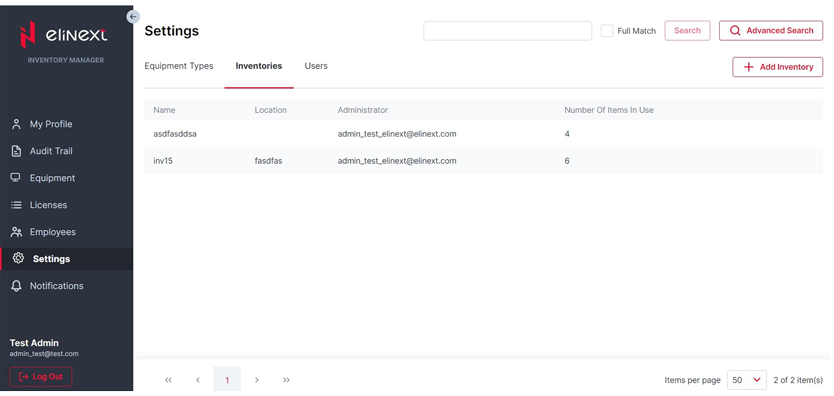Viewport: 834px width, 396px height.
Task: Click the Administrator column header
Action: tap(363, 110)
